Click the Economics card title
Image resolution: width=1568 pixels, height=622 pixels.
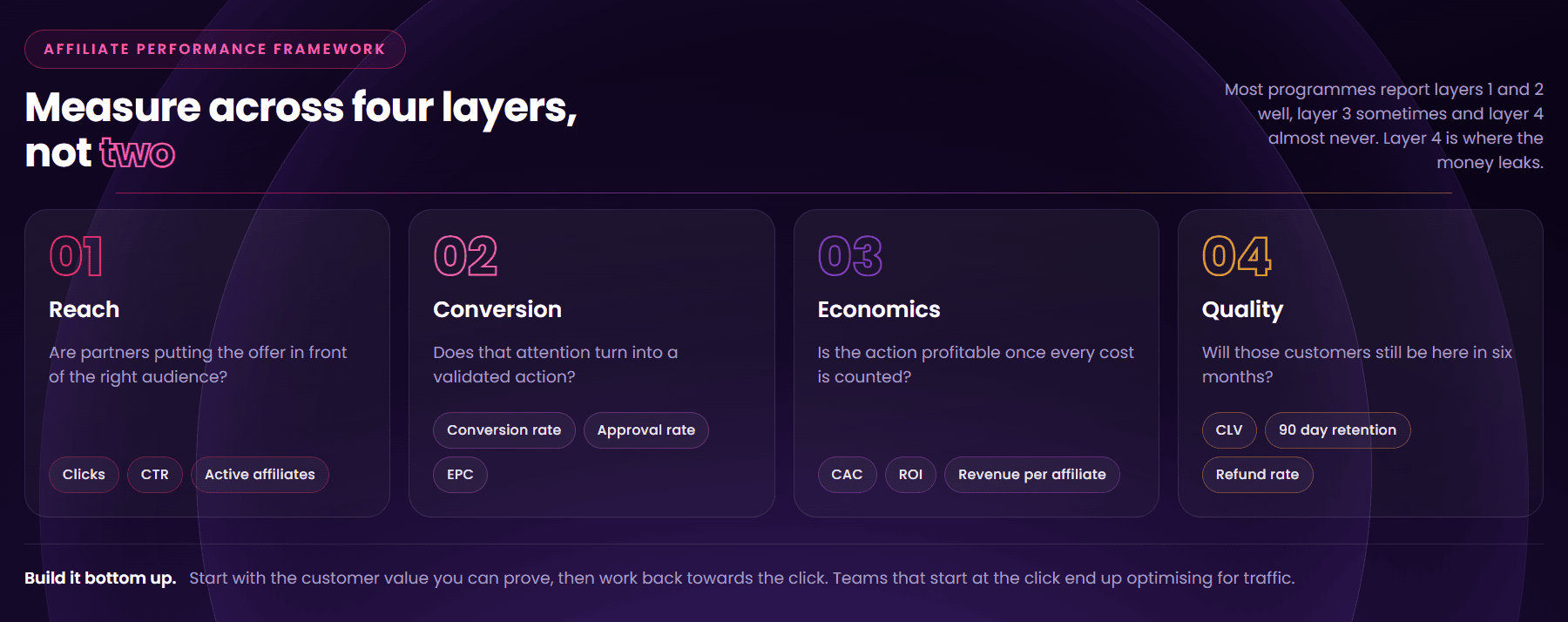coord(879,309)
